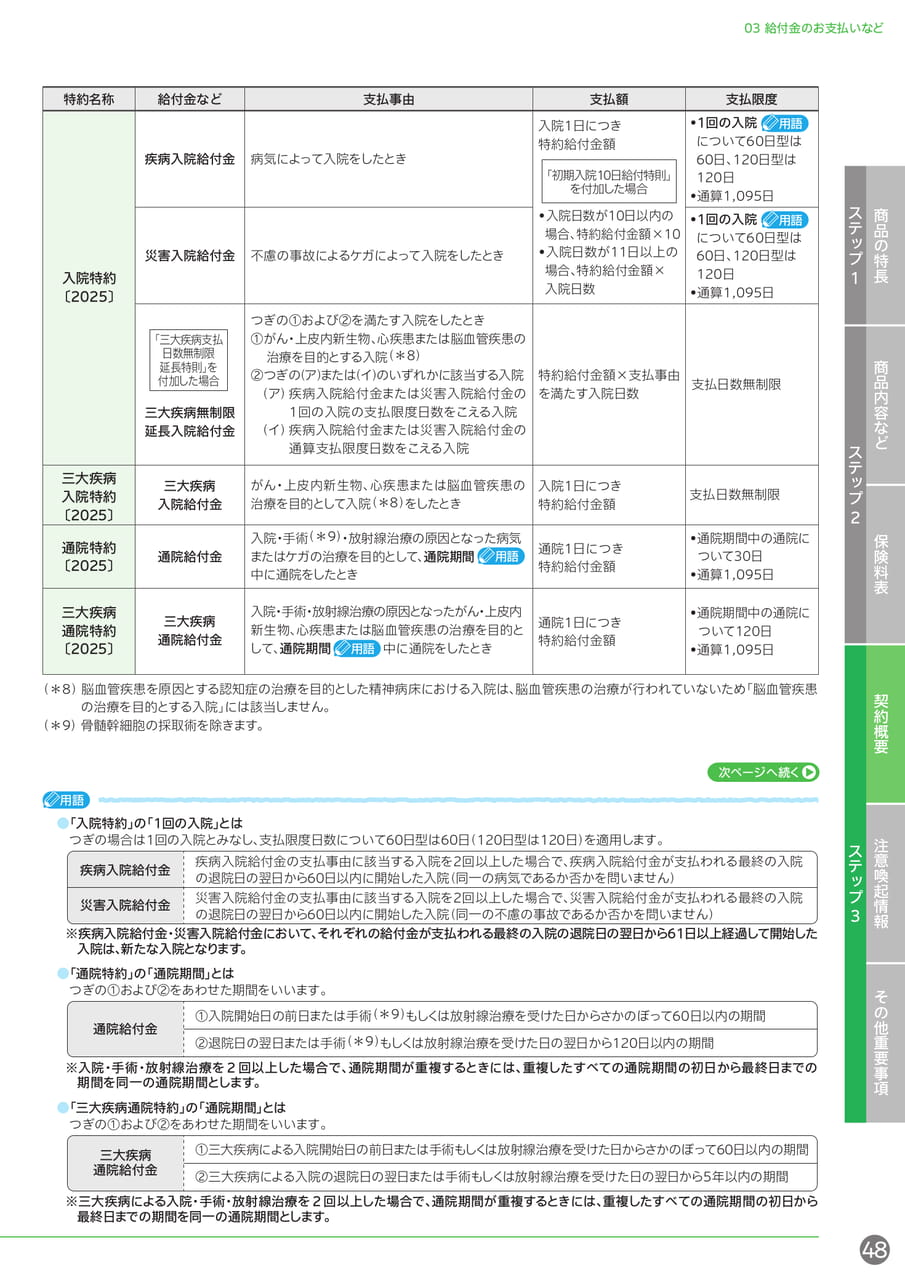The height and width of the screenshot is (1280, 905).
Task: Click the (*9) 骨髄幹細胞 footnote
Action: 153,726
